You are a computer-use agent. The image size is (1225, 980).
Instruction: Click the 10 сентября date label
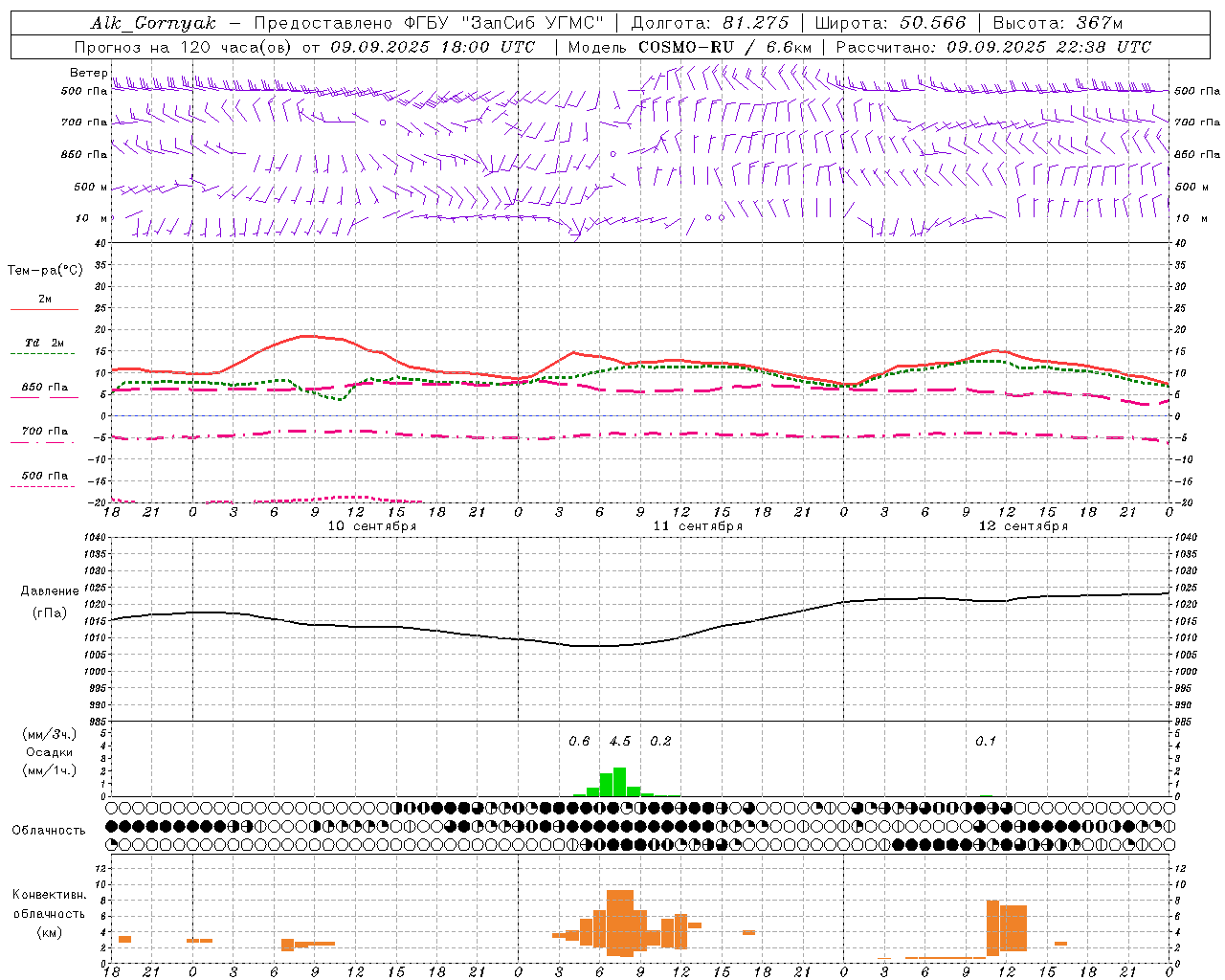pos(372,526)
